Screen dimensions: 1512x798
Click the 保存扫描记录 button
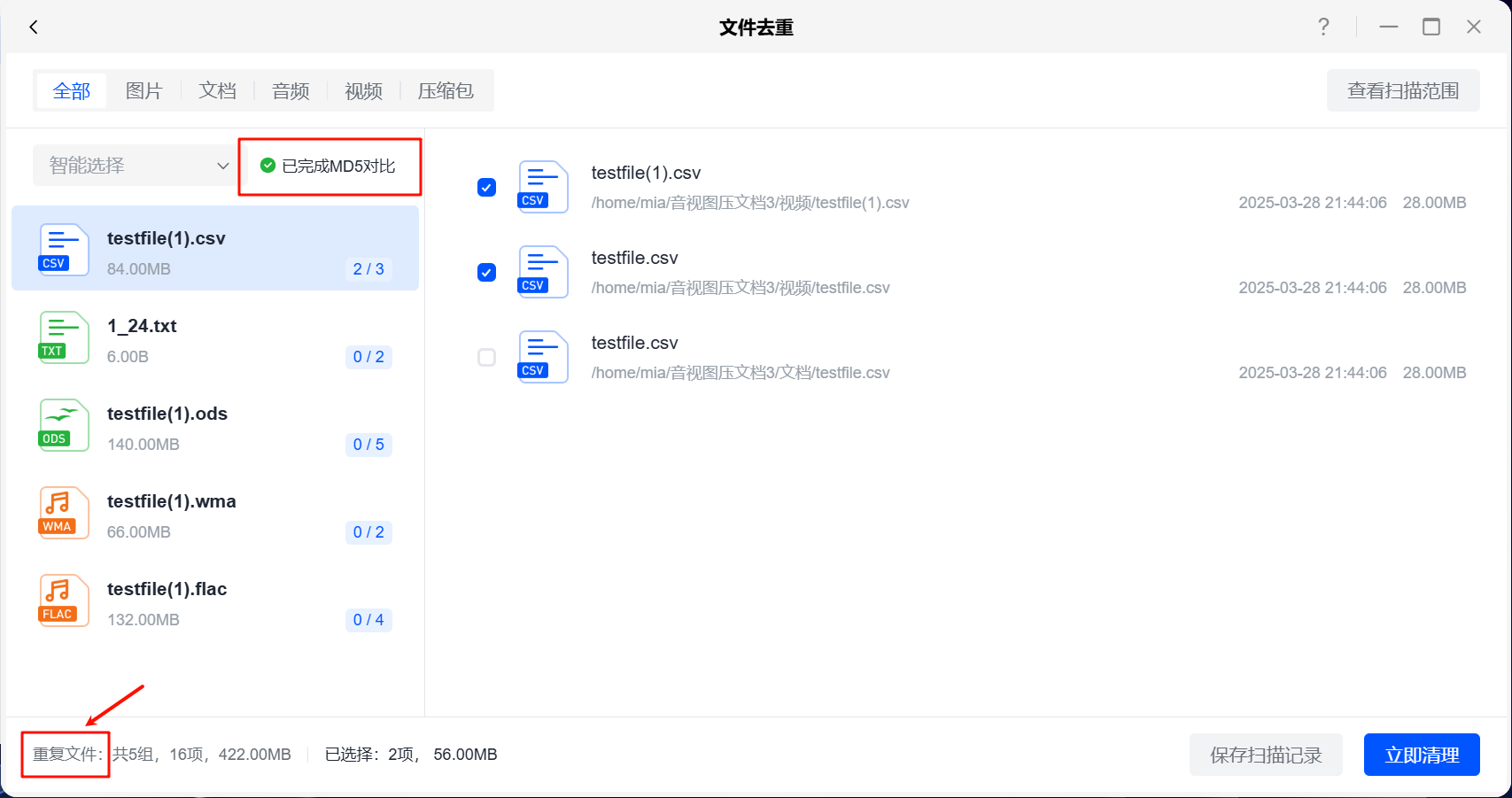pos(1265,755)
